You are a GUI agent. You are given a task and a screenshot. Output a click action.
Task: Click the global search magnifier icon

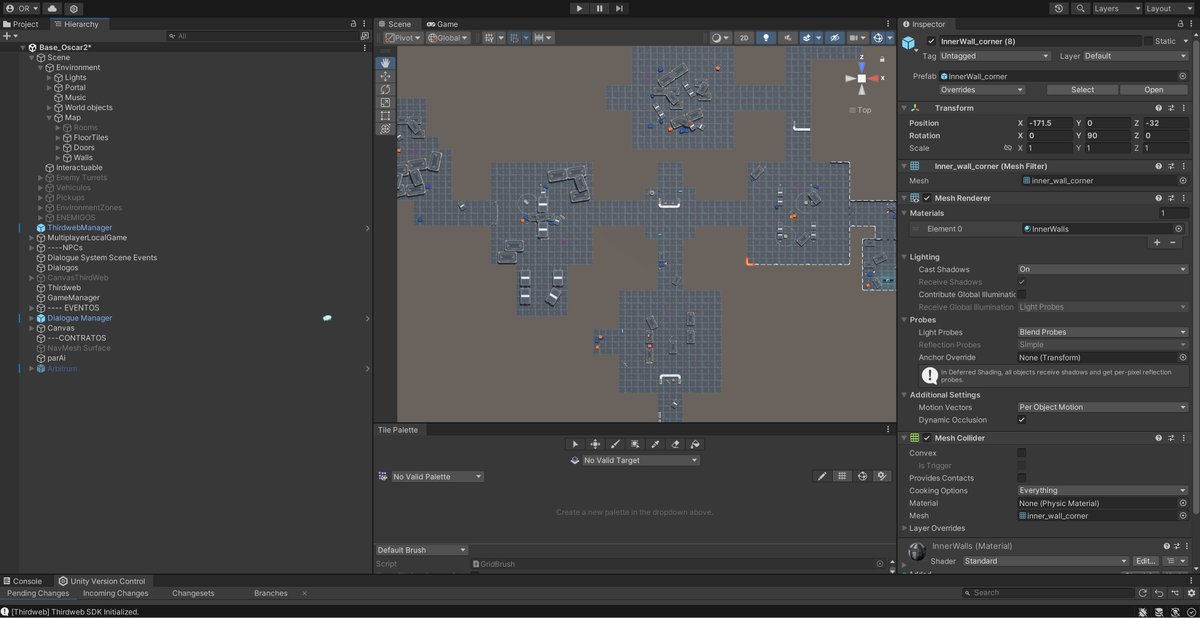click(x=1080, y=8)
